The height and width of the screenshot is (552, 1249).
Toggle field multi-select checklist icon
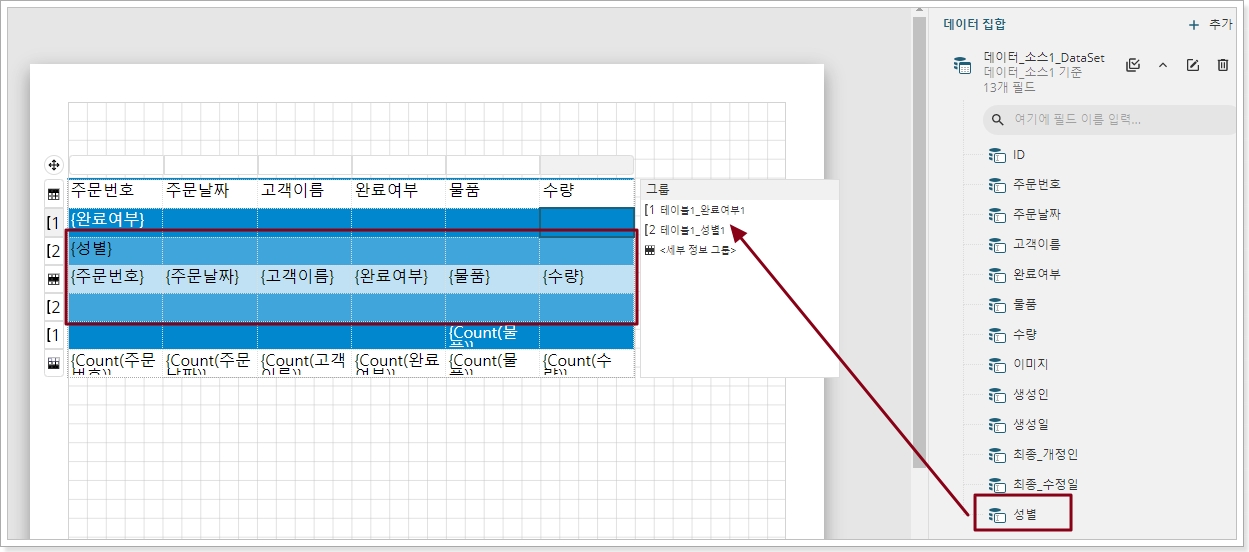point(1132,65)
